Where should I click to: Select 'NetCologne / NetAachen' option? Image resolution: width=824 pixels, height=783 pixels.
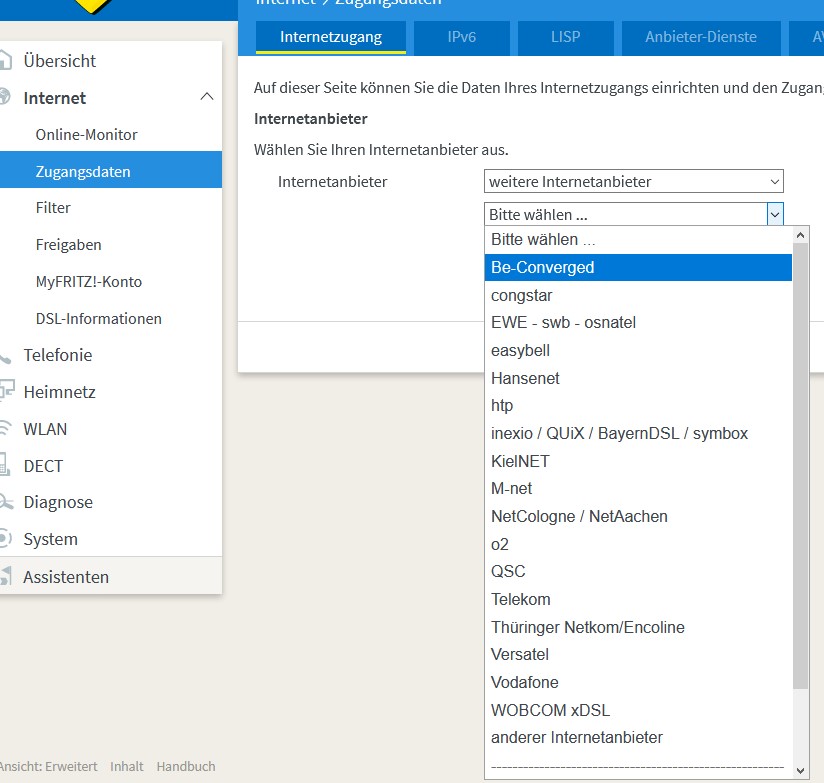coord(638,517)
